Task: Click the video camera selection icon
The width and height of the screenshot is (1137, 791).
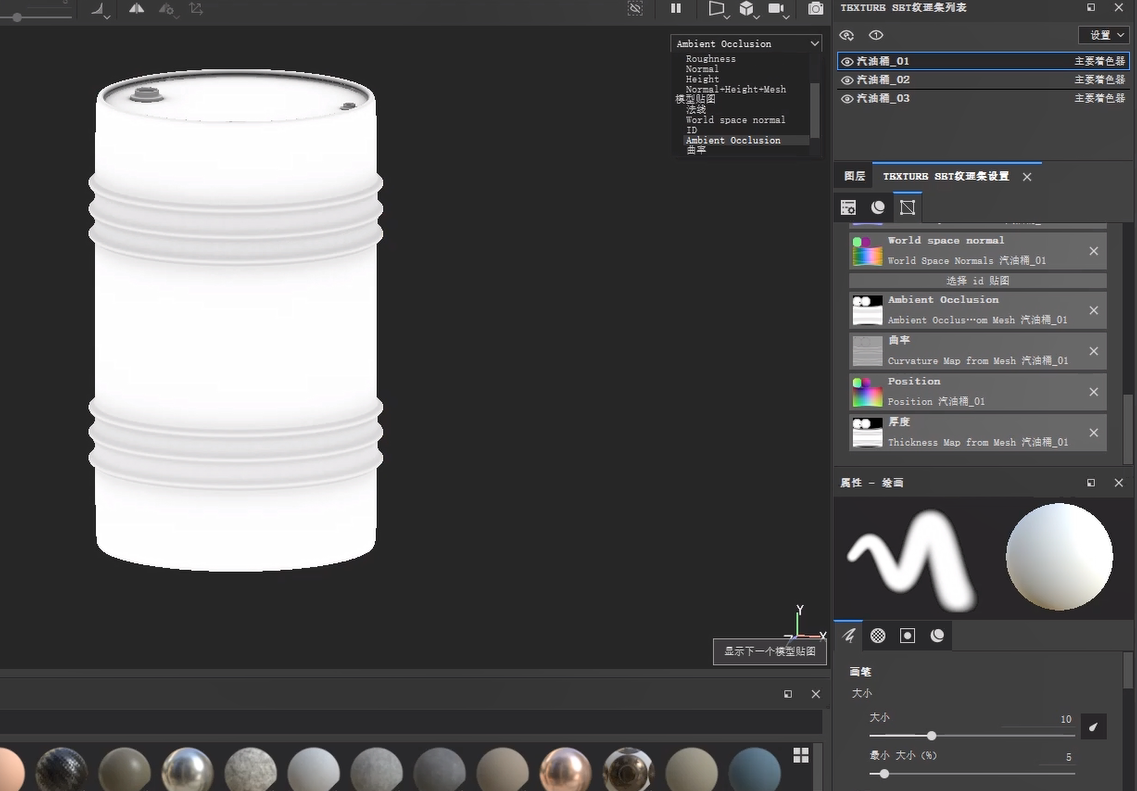Action: (x=776, y=8)
